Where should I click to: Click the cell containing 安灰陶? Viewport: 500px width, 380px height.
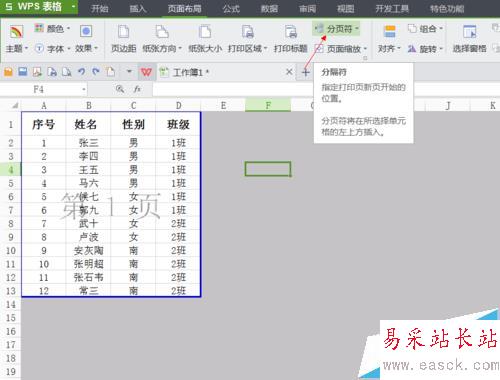click(88, 250)
